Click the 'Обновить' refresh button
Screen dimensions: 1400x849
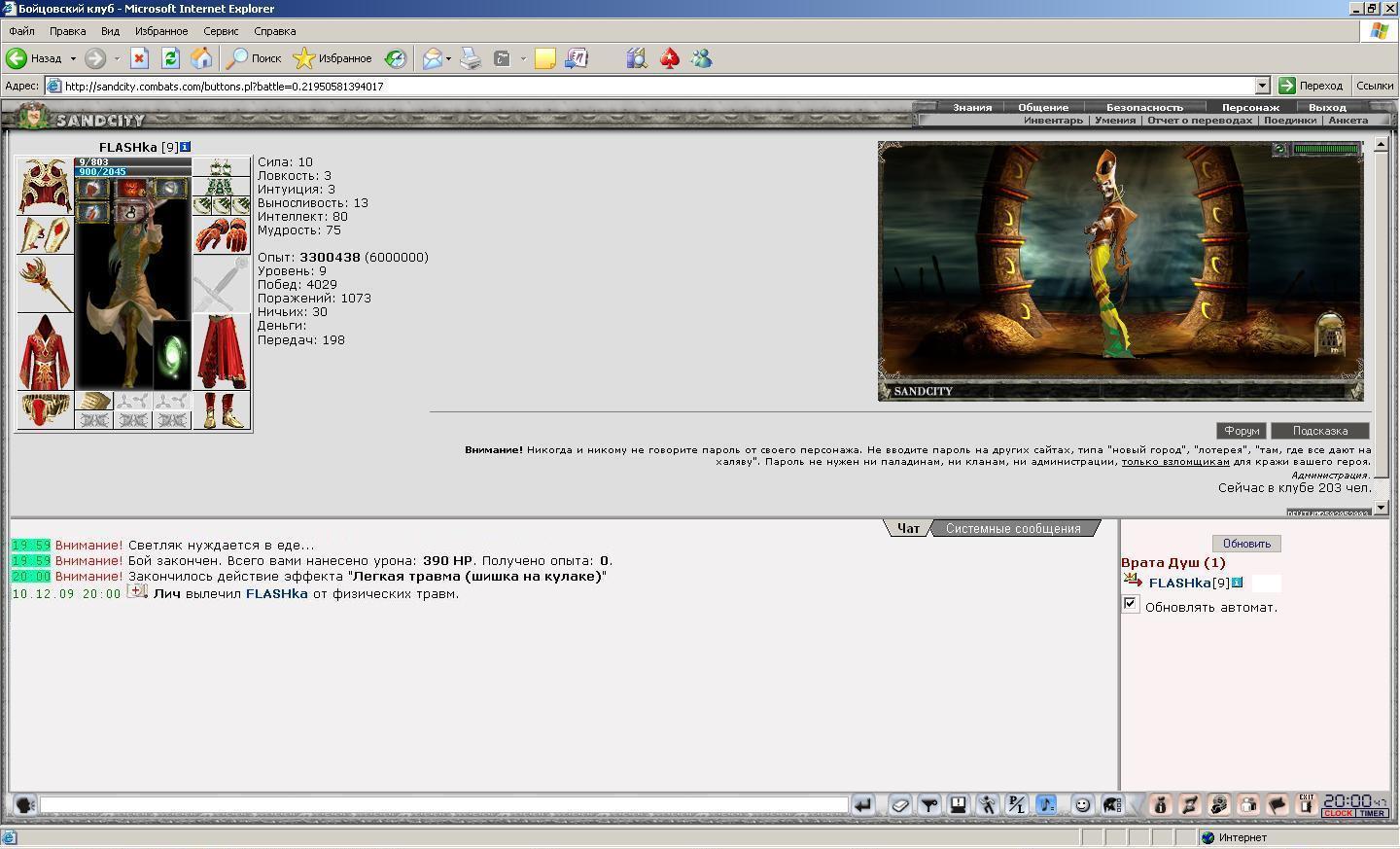click(x=1246, y=544)
